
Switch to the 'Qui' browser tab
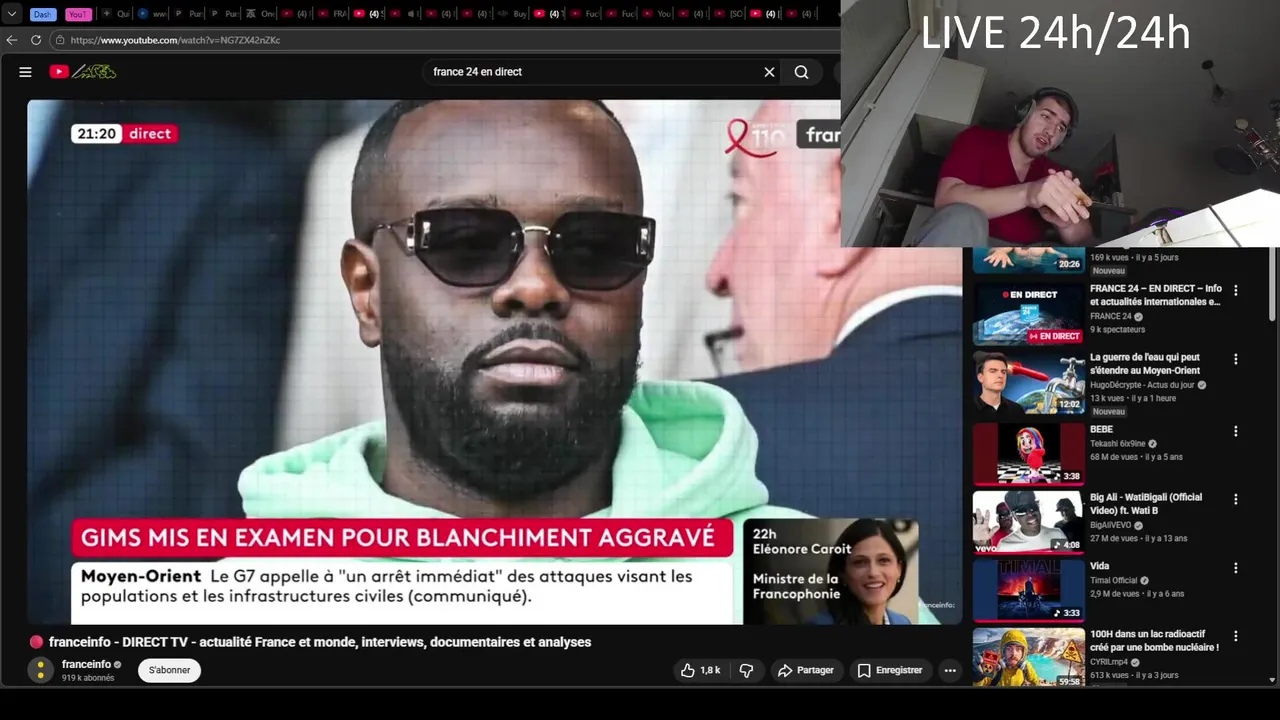point(117,14)
